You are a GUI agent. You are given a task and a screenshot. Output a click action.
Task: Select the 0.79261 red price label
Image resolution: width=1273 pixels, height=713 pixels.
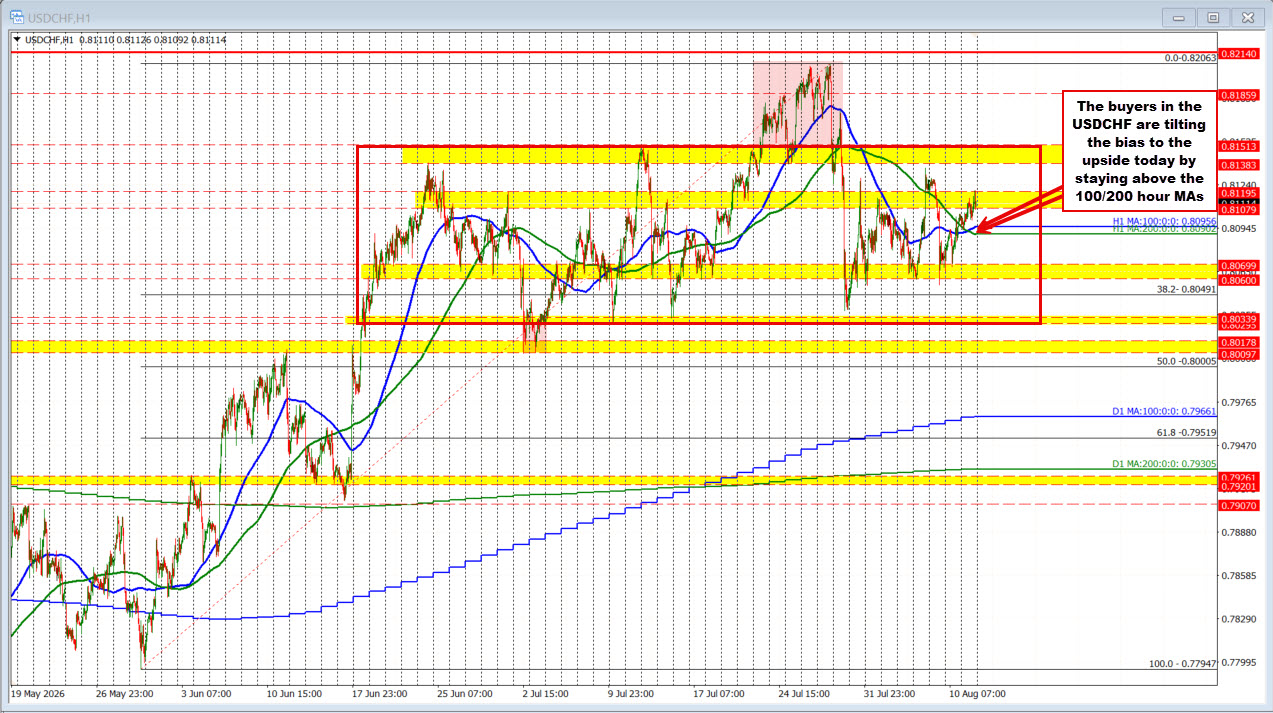tap(1237, 476)
